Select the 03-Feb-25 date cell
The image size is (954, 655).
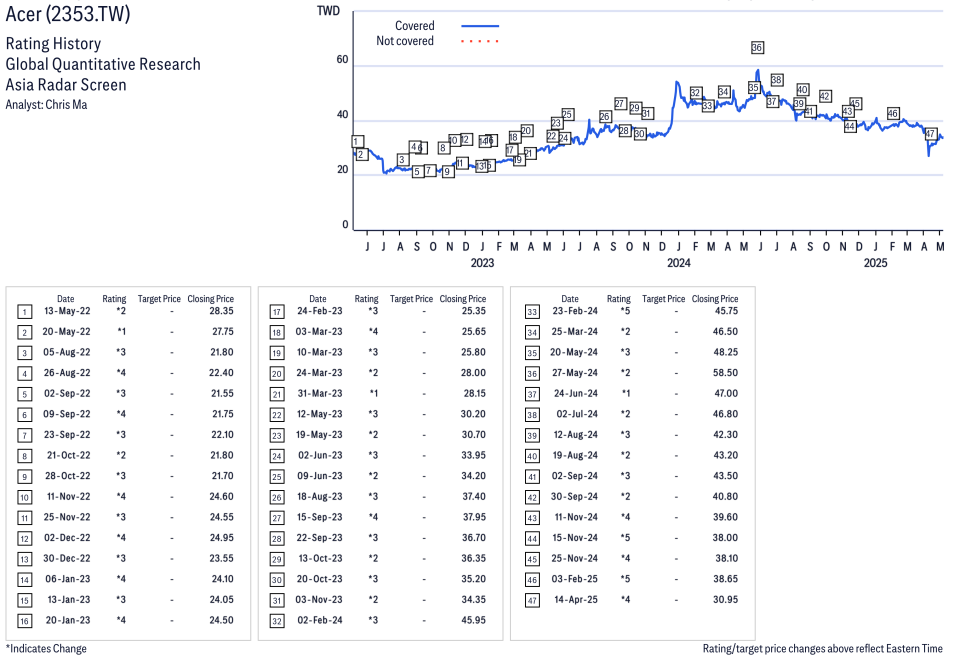(575, 579)
